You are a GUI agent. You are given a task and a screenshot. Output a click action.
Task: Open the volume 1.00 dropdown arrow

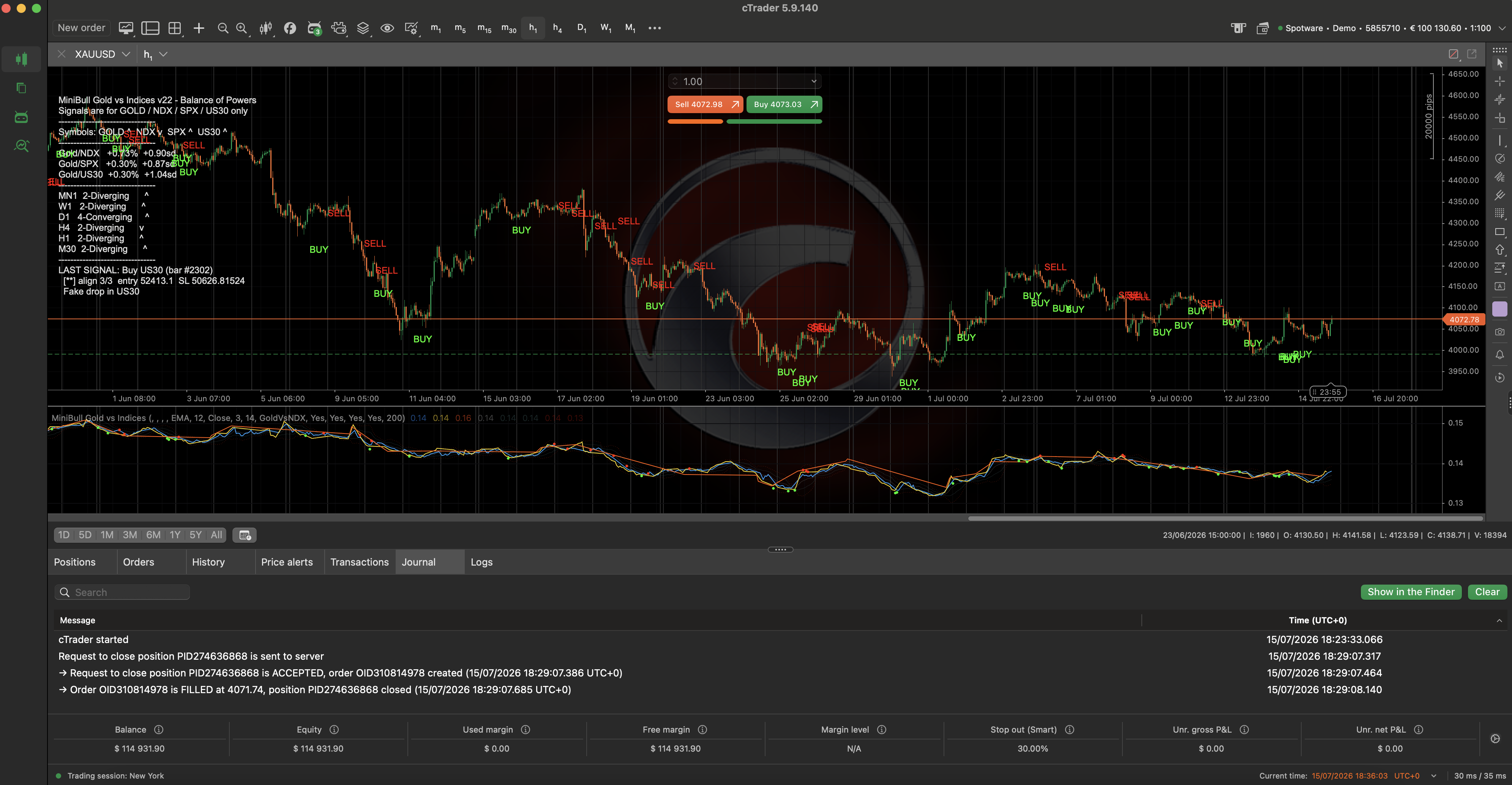click(813, 82)
